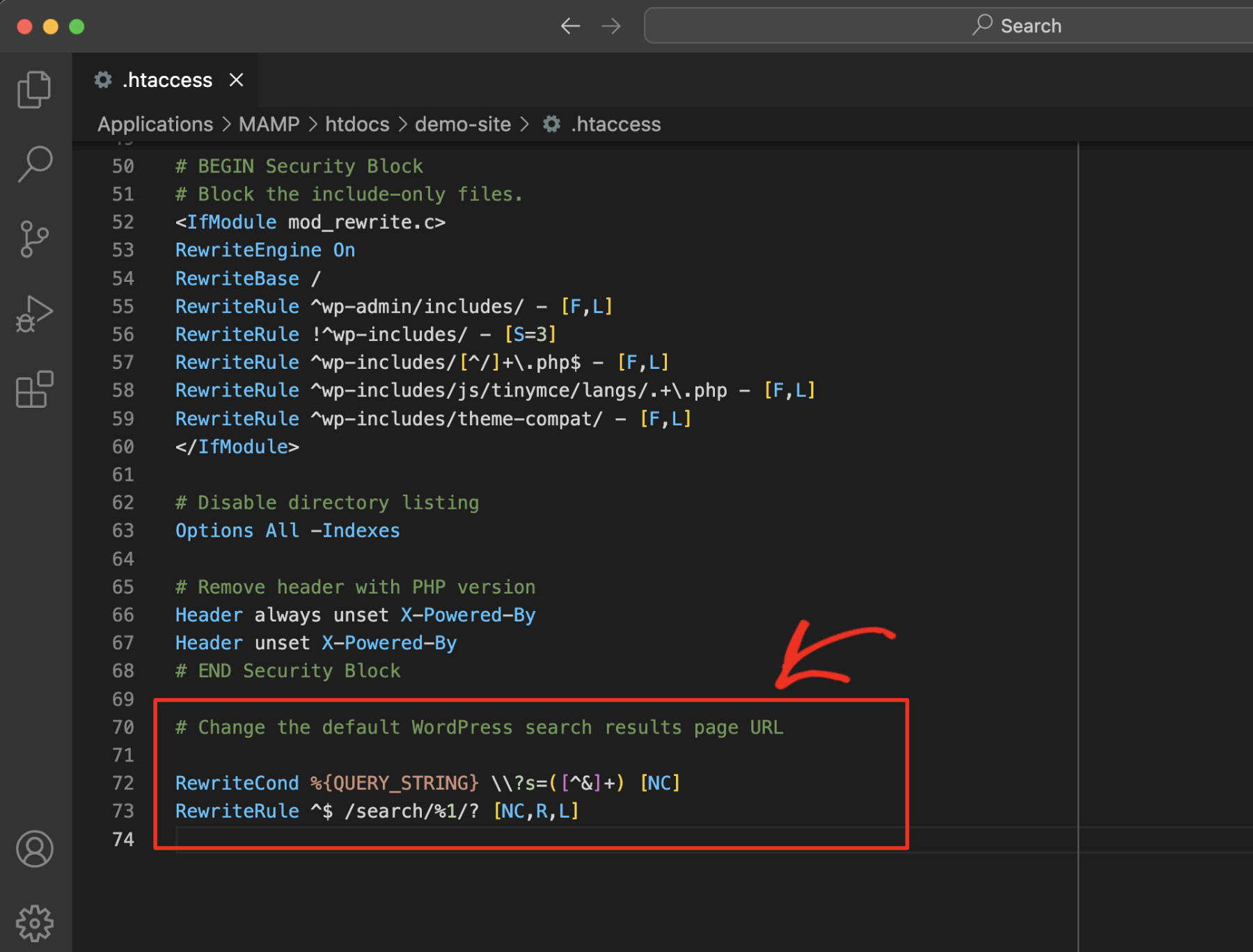The width and height of the screenshot is (1253, 952).
Task: Click '# Change the default WordPress search' comment
Action: 480,728
